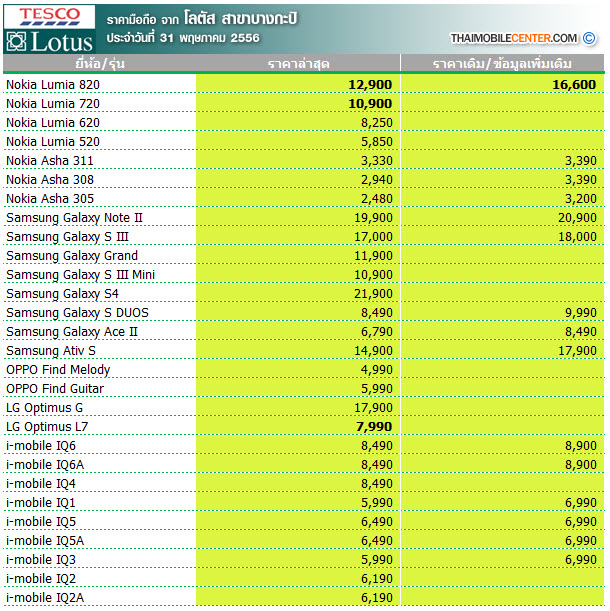Select i-mobile IQ2A model name
The image size is (610, 611).
(45, 598)
